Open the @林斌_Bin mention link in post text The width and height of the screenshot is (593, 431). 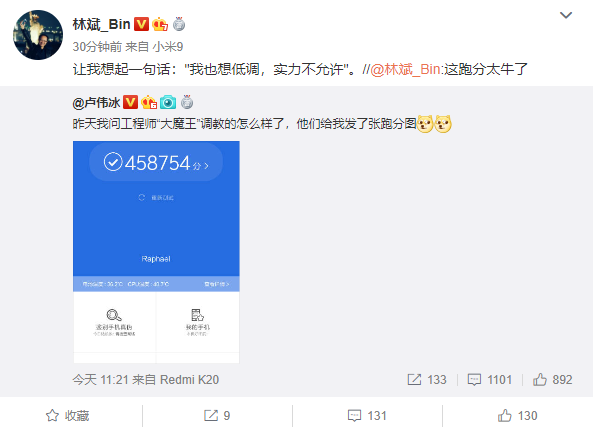pos(405,70)
